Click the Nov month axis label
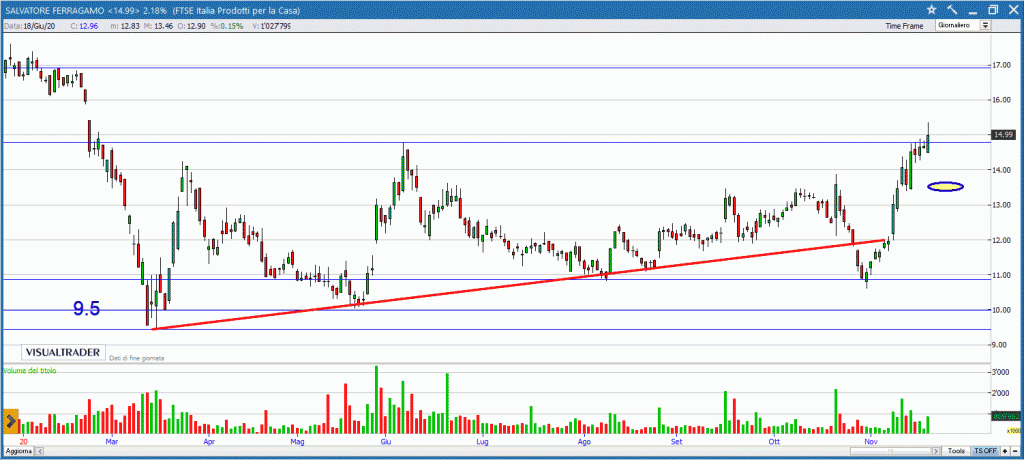The width and height of the screenshot is (1024, 460). point(872,442)
